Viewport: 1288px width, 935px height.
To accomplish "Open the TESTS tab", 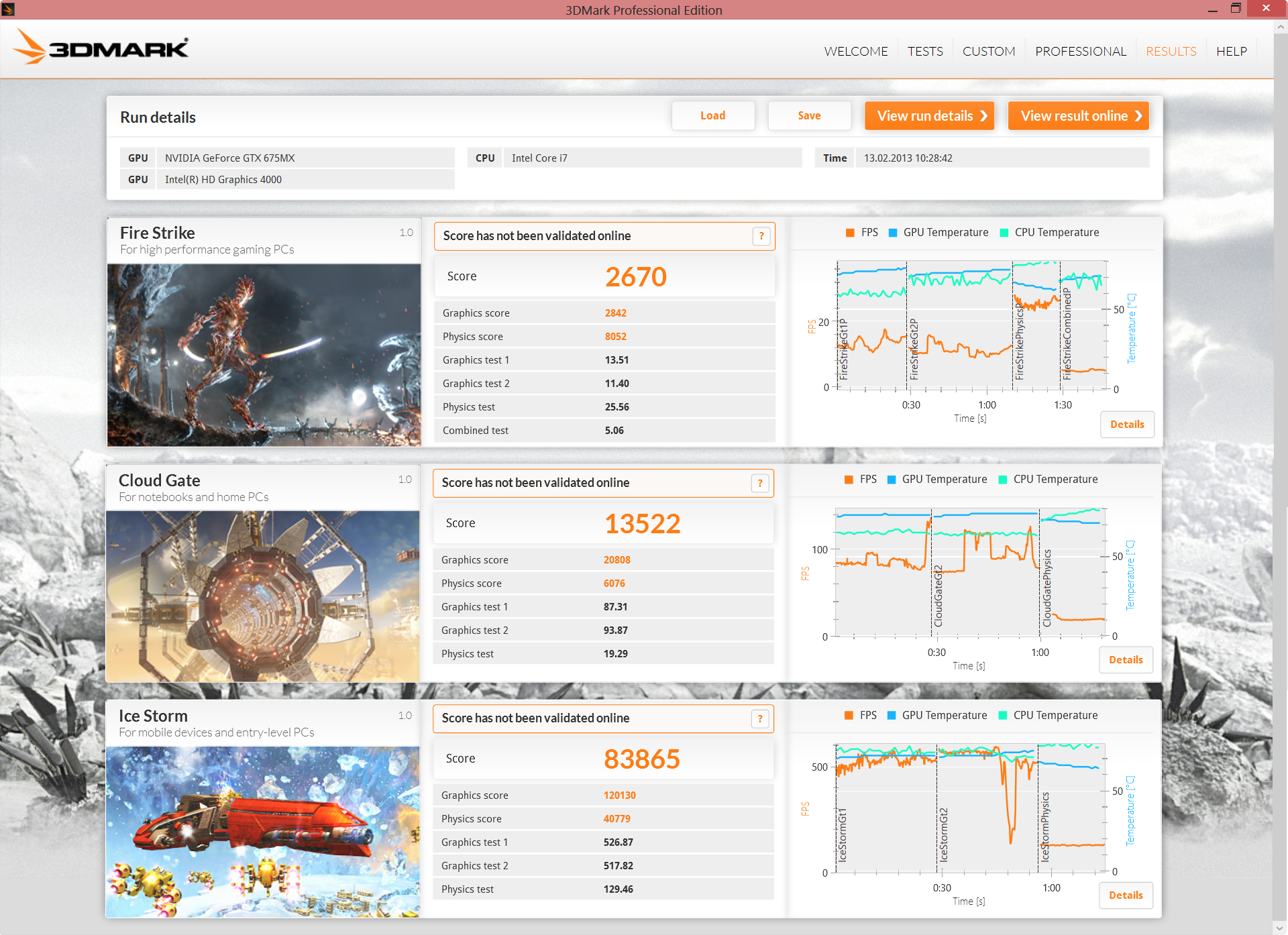I will [x=925, y=52].
